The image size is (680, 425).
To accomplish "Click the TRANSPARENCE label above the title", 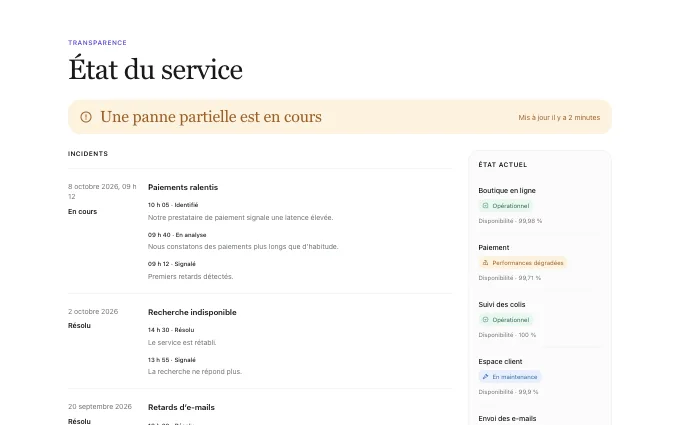I will pos(97,42).
